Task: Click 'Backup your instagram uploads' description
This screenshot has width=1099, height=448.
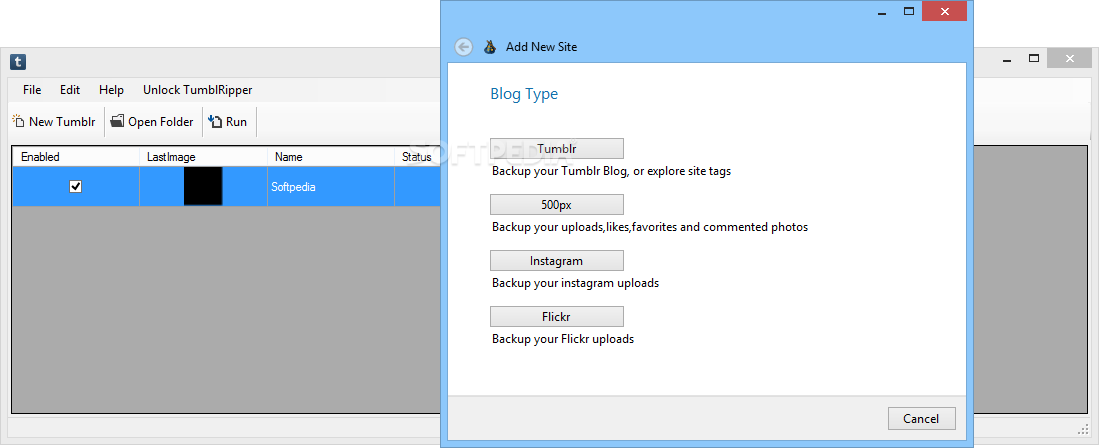Action: coord(575,283)
